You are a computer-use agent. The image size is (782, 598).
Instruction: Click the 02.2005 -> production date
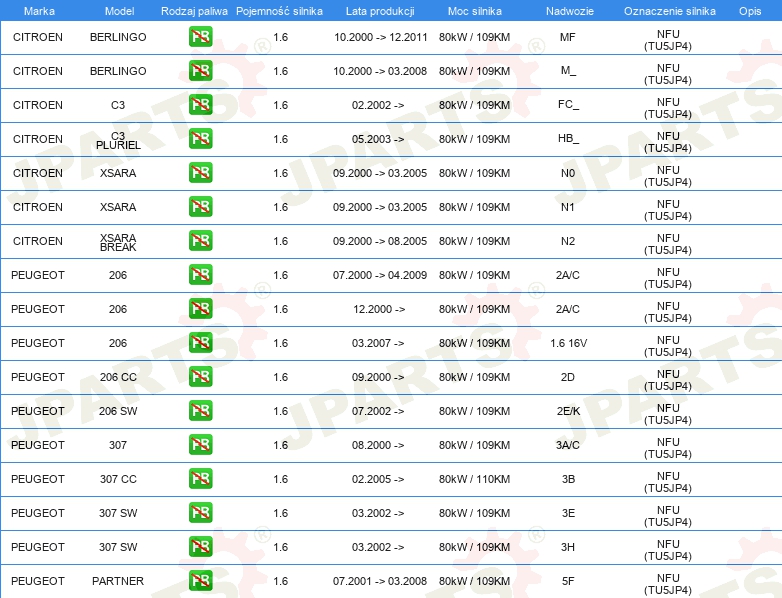[x=378, y=479]
